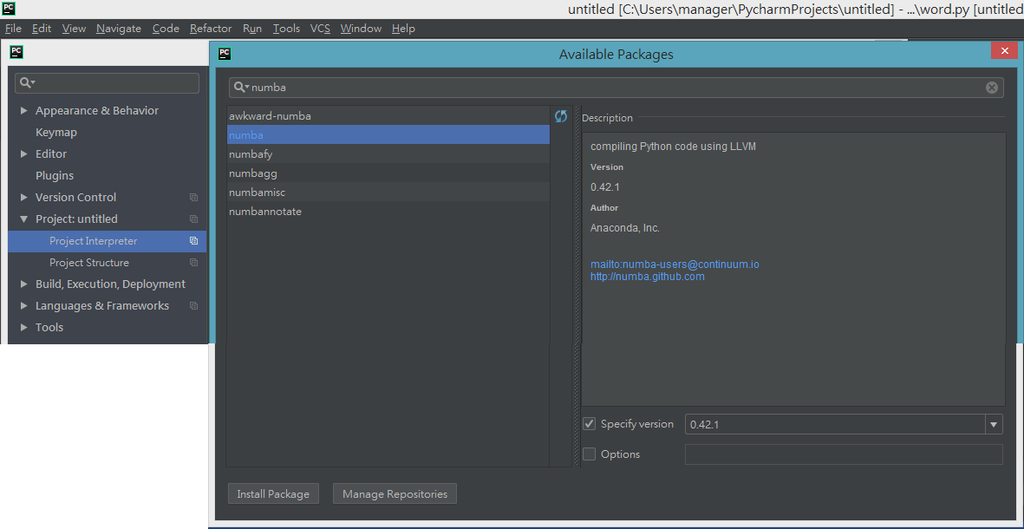Click the PyCharm icon in main title bar
This screenshot has width=1024, height=529.
tap(8, 9)
